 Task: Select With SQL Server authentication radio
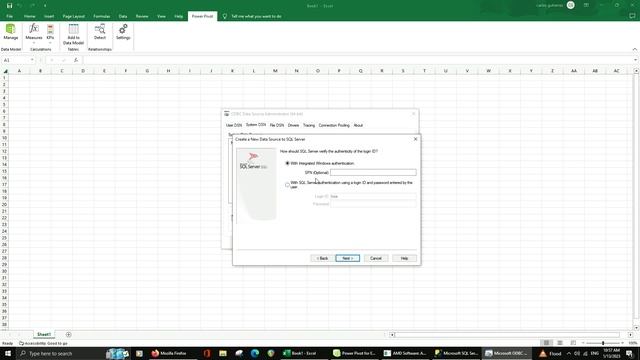(x=287, y=185)
